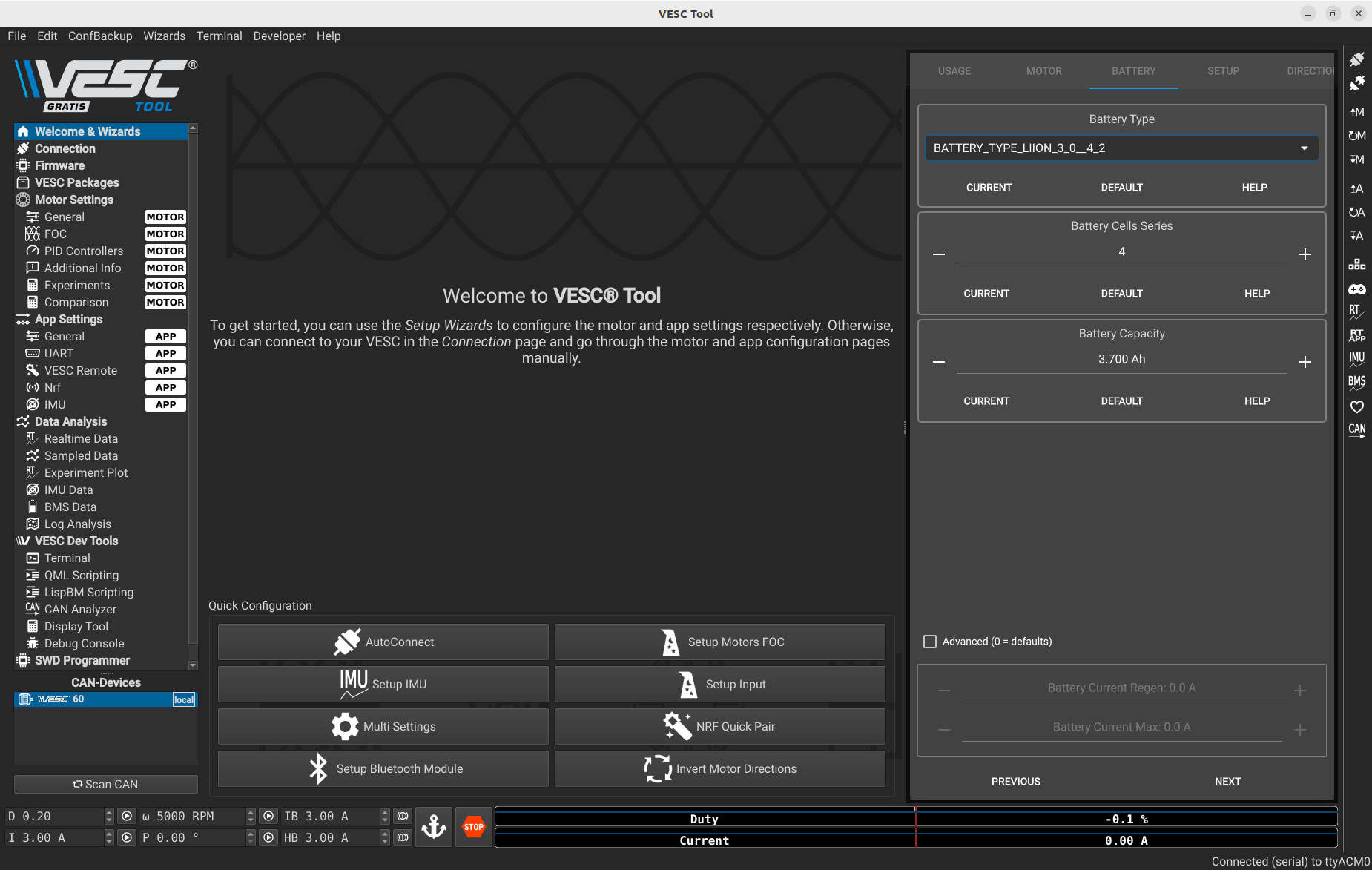Click the AutoConnect button
The width and height of the screenshot is (1372, 870).
pos(383,642)
